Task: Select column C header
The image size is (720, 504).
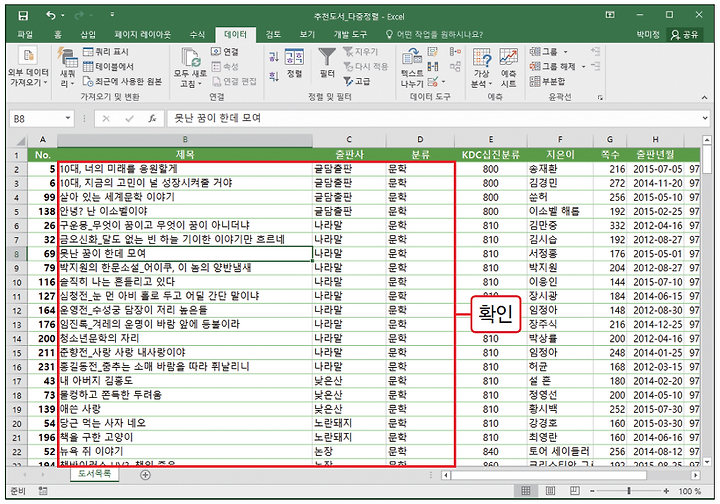Action: 349,140
